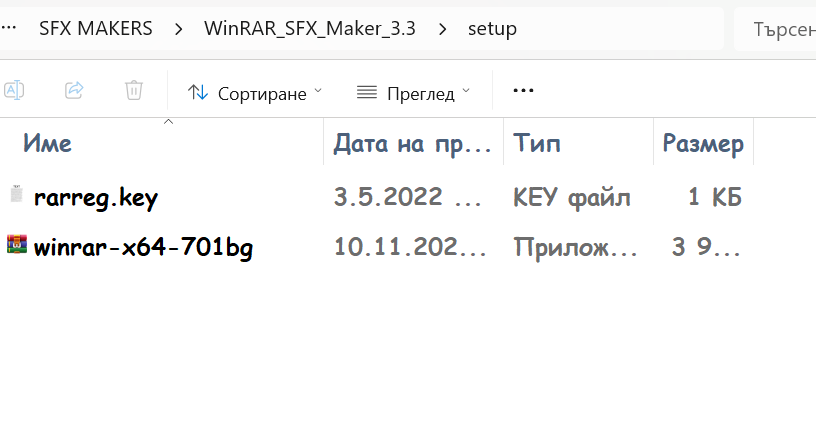Click the Rename toolbar icon
The height and width of the screenshot is (432, 816).
(x=13, y=90)
